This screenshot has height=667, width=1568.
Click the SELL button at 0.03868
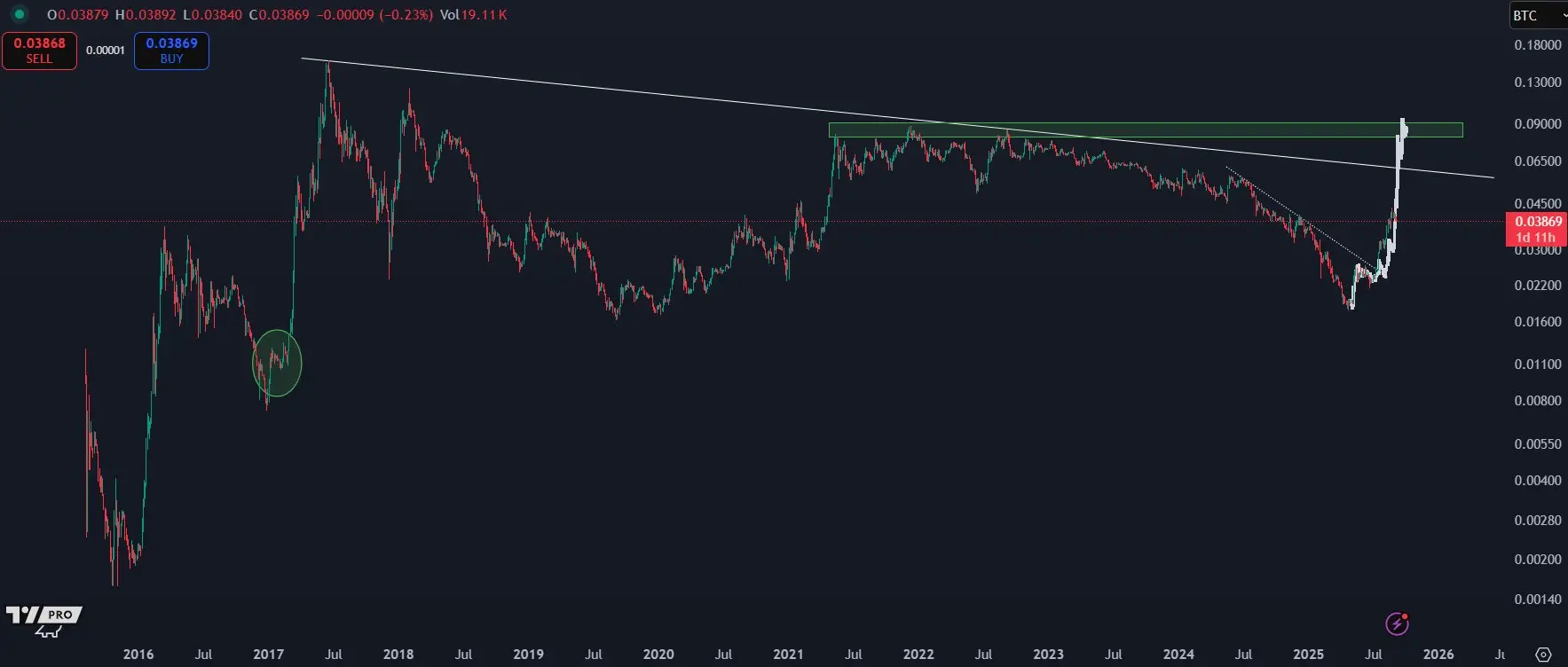tap(39, 51)
